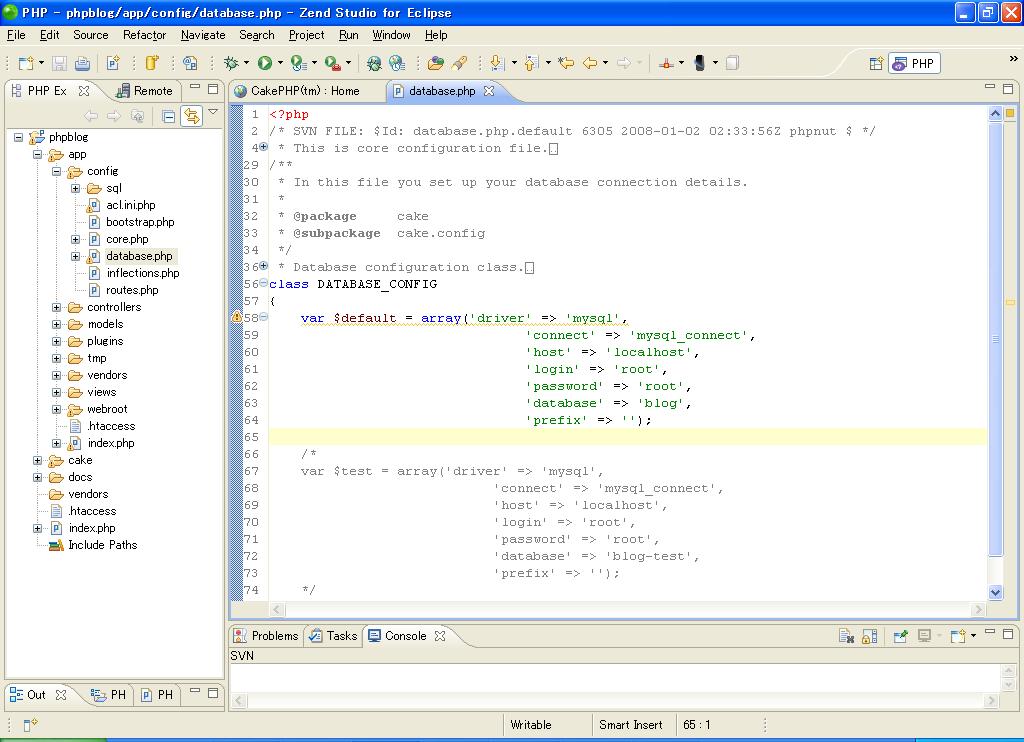Click the Save icon in the toolbar
Screen dimensions: 1024x742
(59, 63)
